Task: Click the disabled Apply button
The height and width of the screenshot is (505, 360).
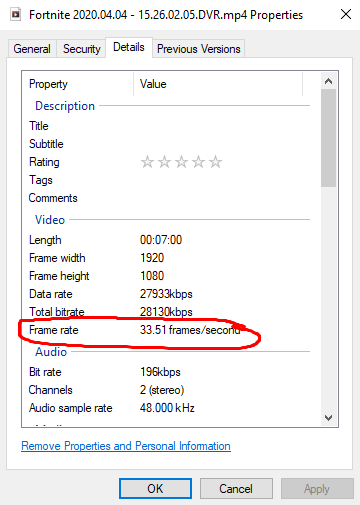Action: click(317, 489)
